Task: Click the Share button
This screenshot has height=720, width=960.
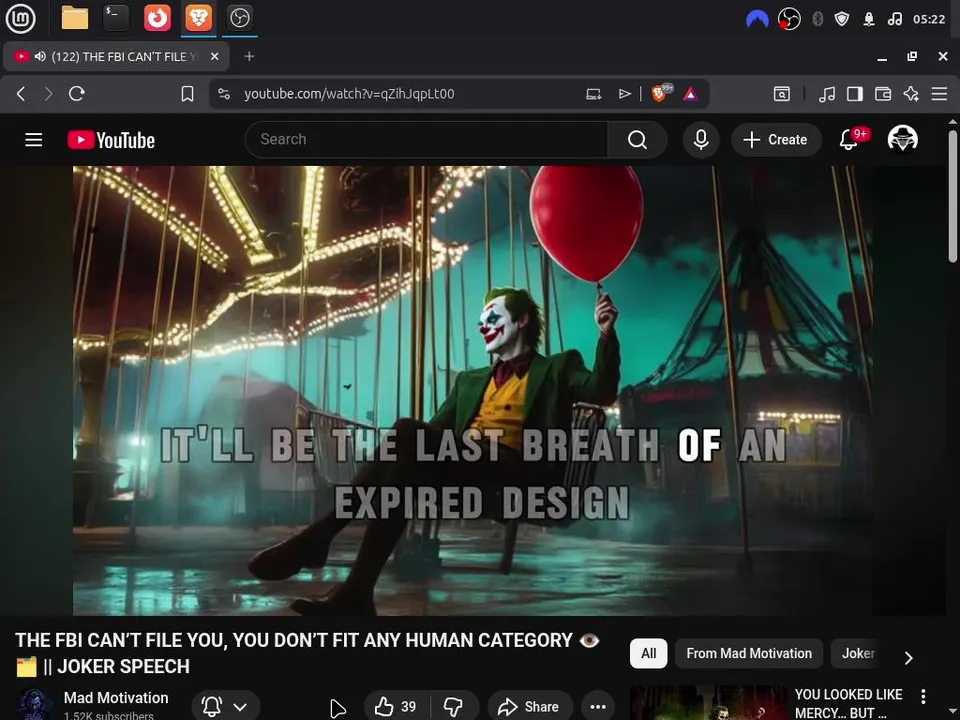Action: coord(530,707)
